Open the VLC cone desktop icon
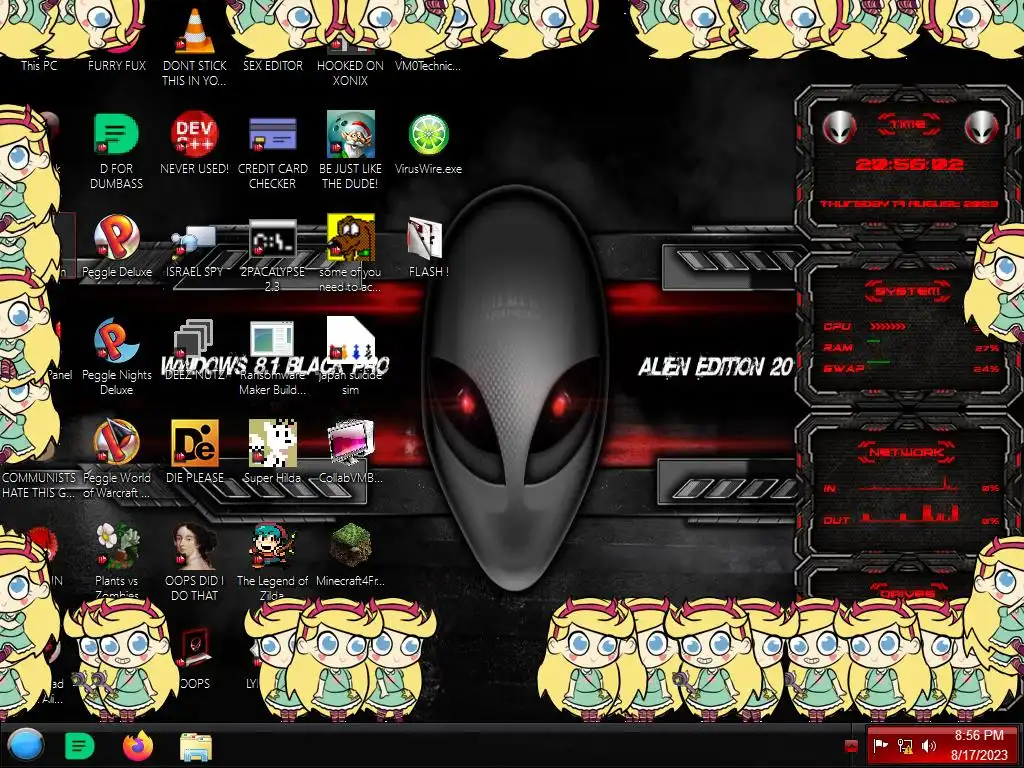The height and width of the screenshot is (768, 1024). [195, 31]
